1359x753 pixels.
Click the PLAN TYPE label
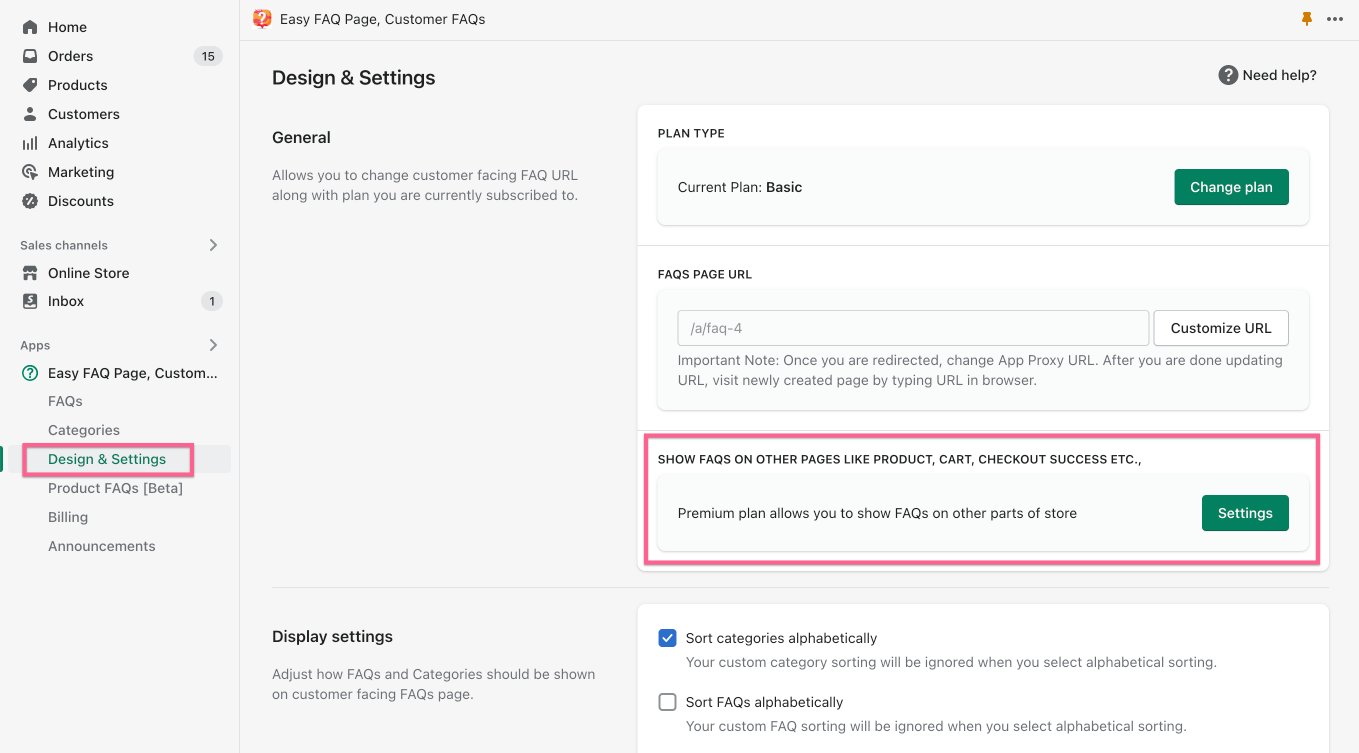pyautogui.click(x=691, y=133)
